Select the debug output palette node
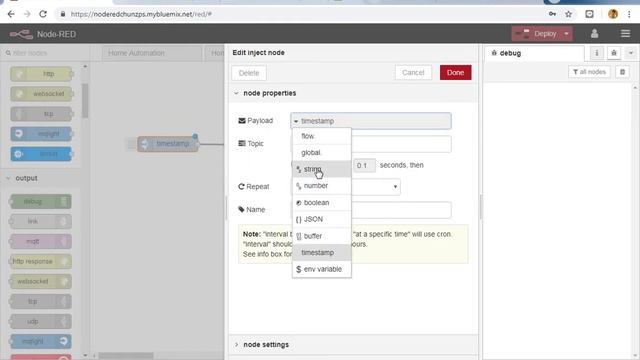This screenshot has width=640, height=360. [40, 201]
